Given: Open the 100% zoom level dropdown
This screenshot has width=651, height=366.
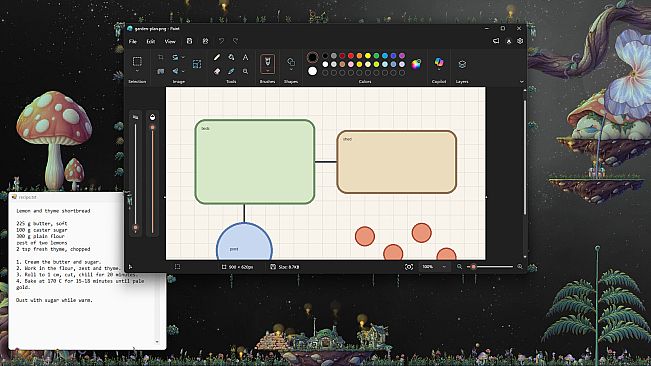Looking at the screenshot, I should pos(434,267).
